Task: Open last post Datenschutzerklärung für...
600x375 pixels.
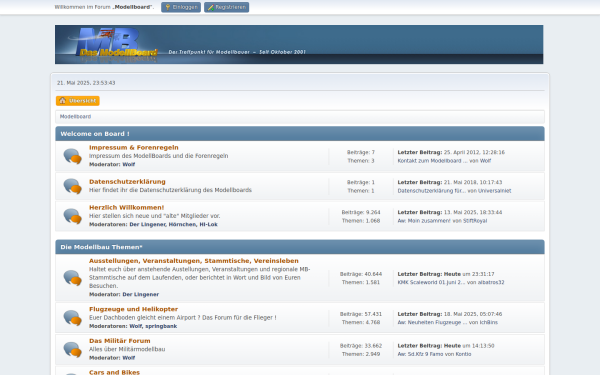Action: click(x=431, y=191)
